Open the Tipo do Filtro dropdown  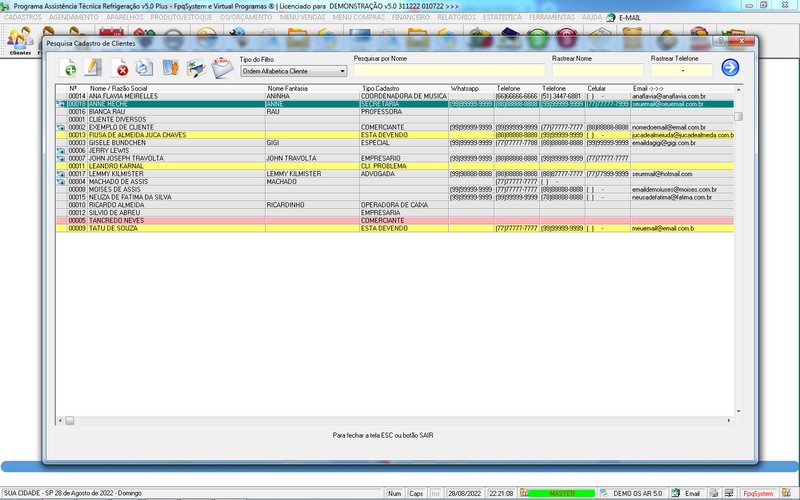tap(293, 71)
